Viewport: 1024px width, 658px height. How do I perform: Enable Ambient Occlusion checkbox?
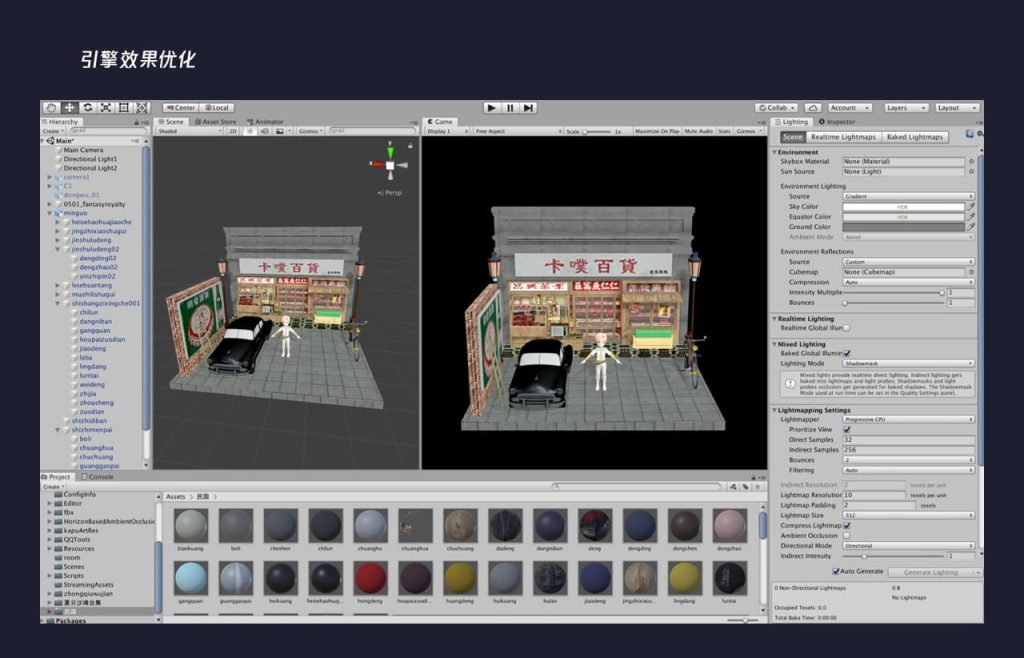click(847, 535)
